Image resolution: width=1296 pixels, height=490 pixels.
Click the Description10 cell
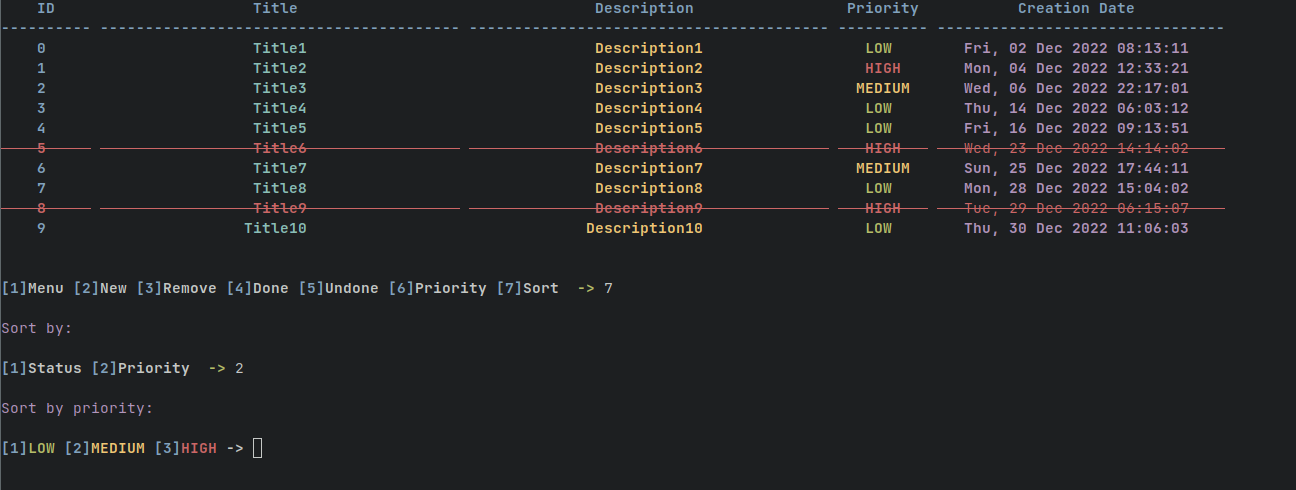pyautogui.click(x=644, y=228)
